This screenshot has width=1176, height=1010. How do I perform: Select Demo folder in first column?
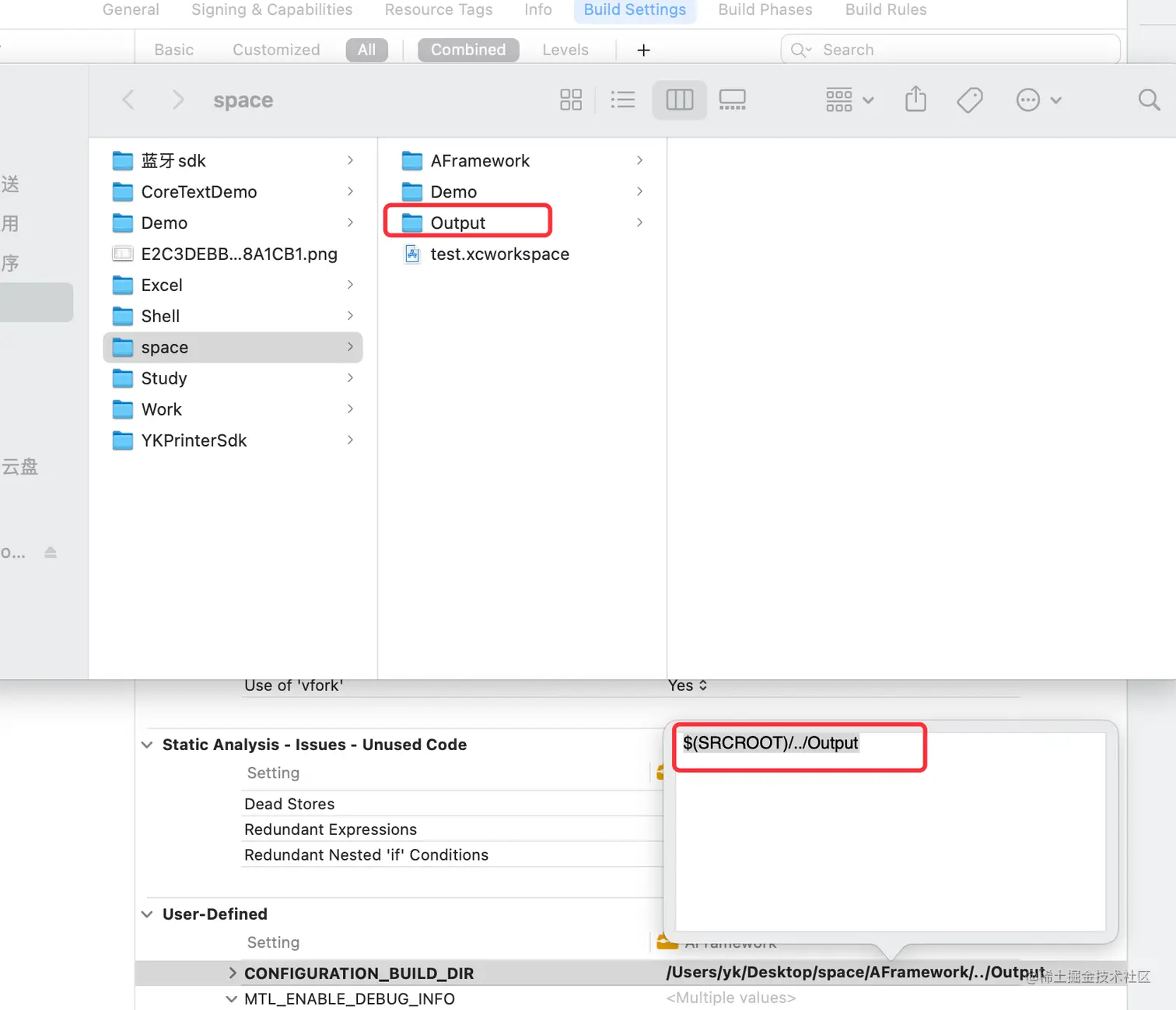233,223
